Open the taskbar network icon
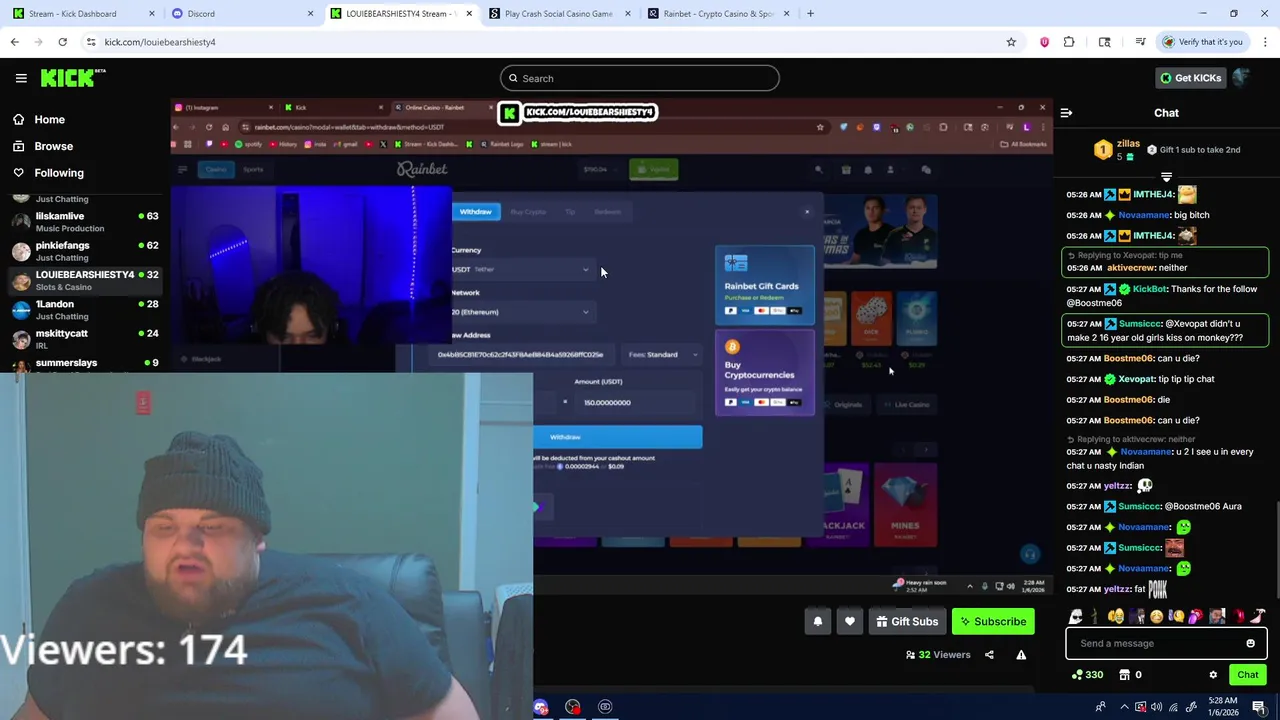This screenshot has width=1280, height=720. pyautogui.click(x=1173, y=707)
